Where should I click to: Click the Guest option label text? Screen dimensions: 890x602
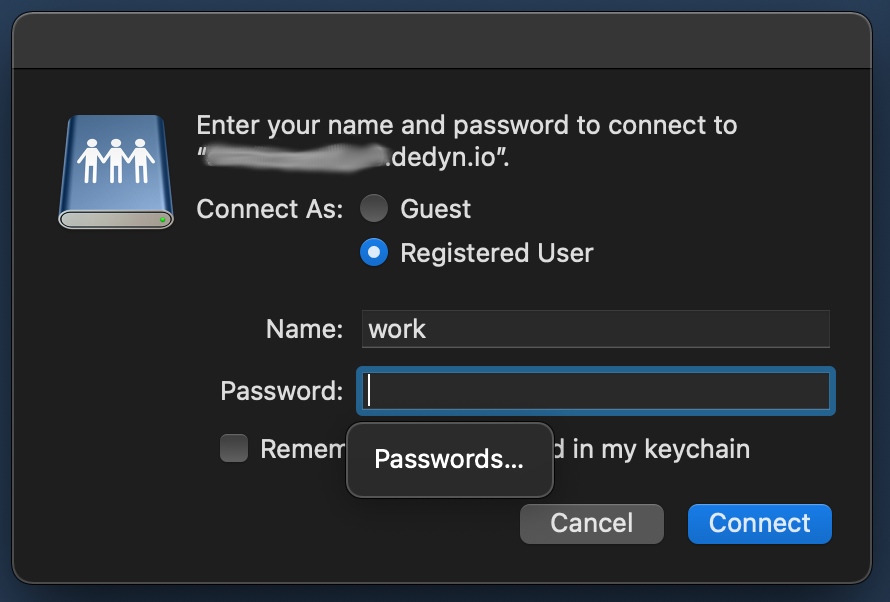(435, 209)
